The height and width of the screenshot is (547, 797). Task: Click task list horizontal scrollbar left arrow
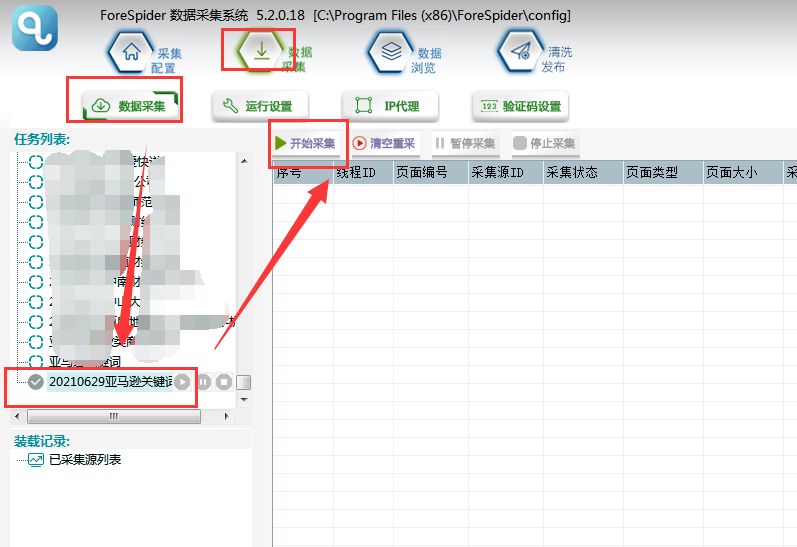click(17, 416)
